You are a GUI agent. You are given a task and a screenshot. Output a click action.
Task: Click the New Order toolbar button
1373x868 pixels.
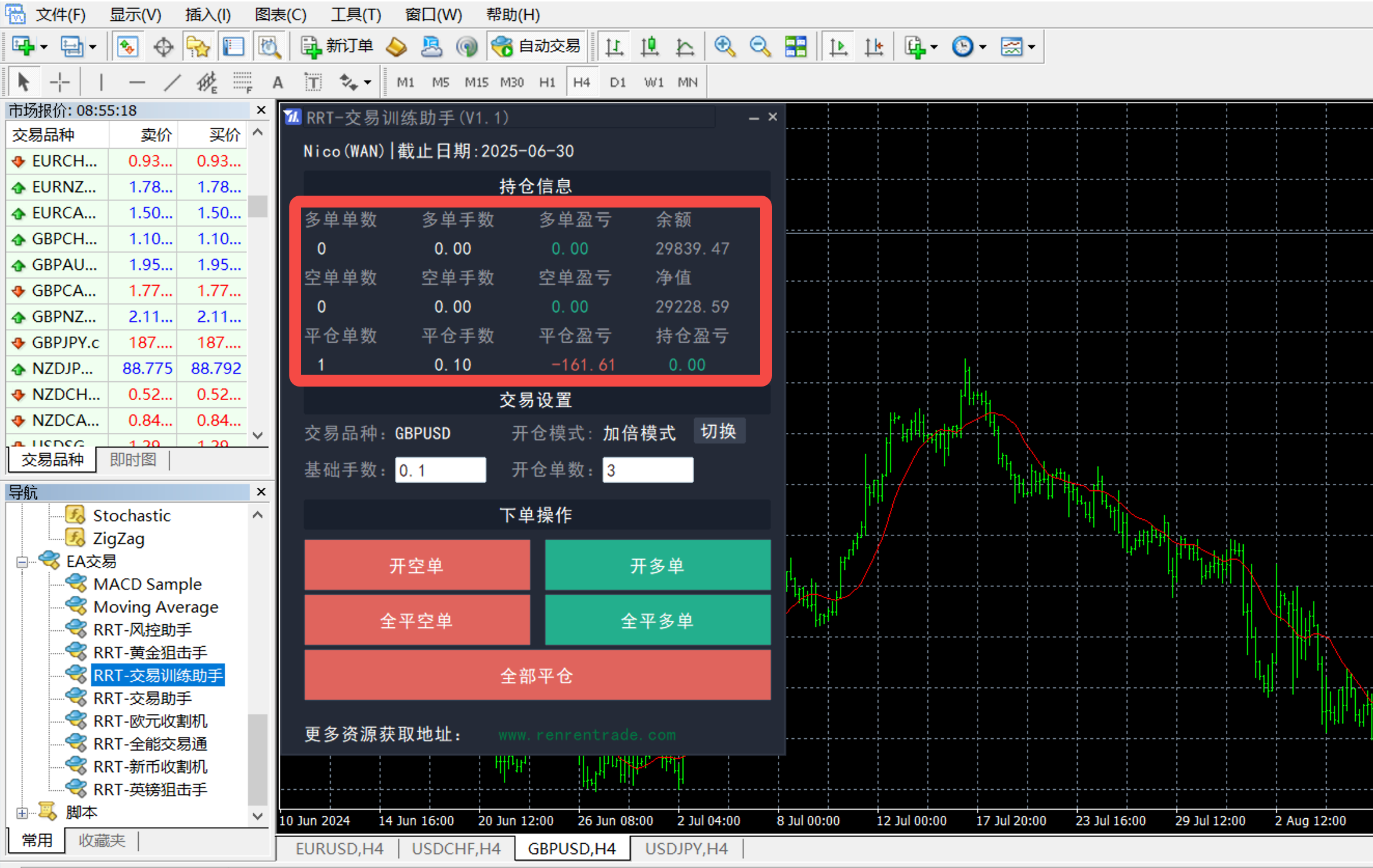coord(337,46)
